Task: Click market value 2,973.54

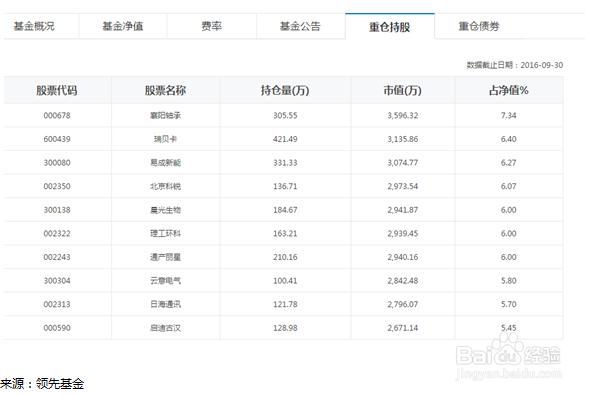Action: 403,186
